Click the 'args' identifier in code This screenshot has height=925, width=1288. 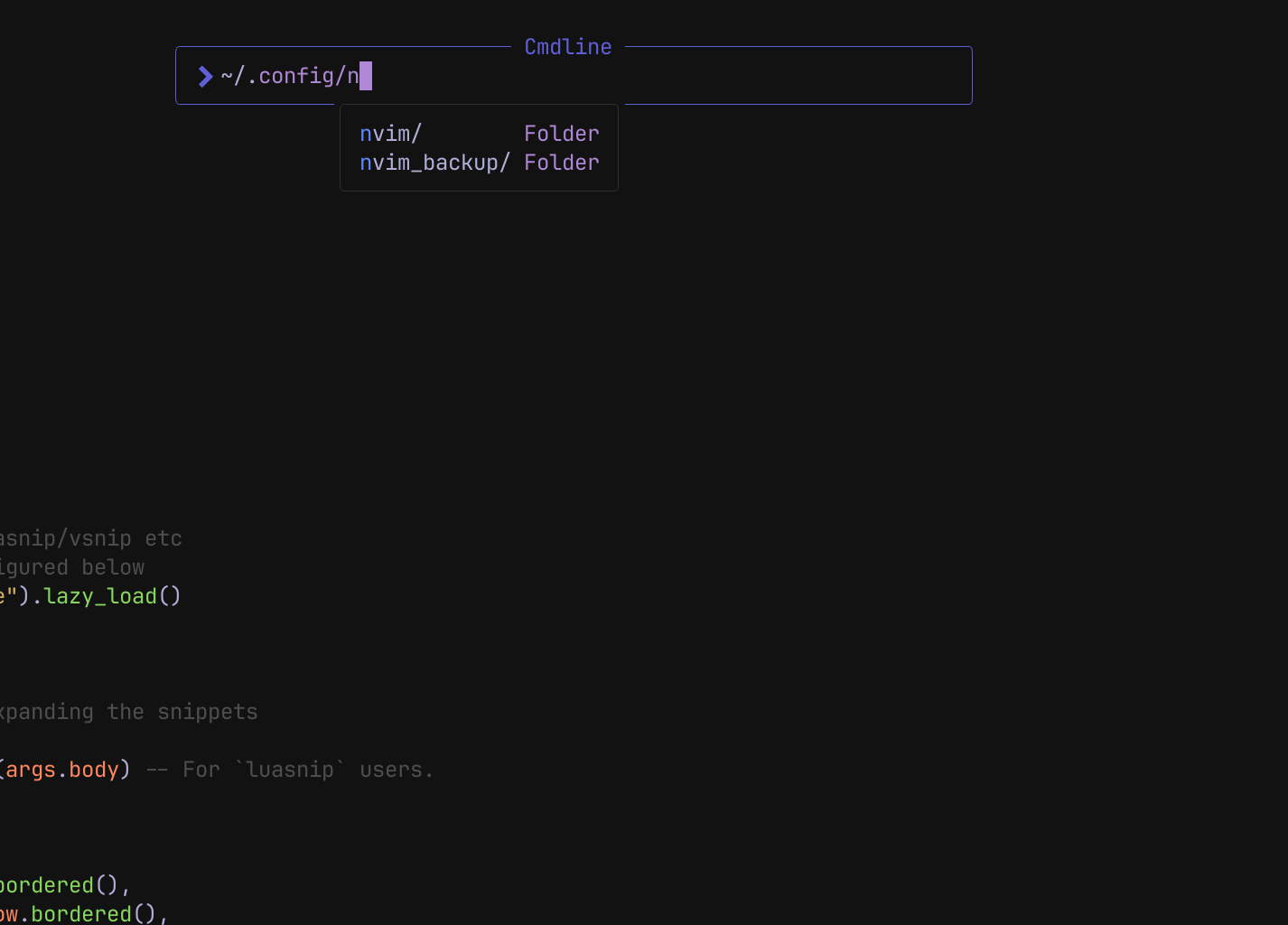pos(31,770)
